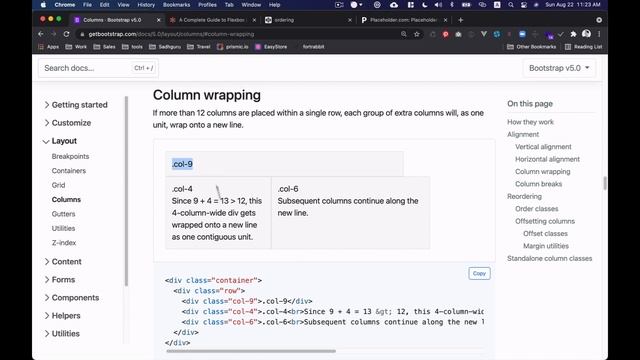Open the Other Bookmarks folder

(x=531, y=47)
